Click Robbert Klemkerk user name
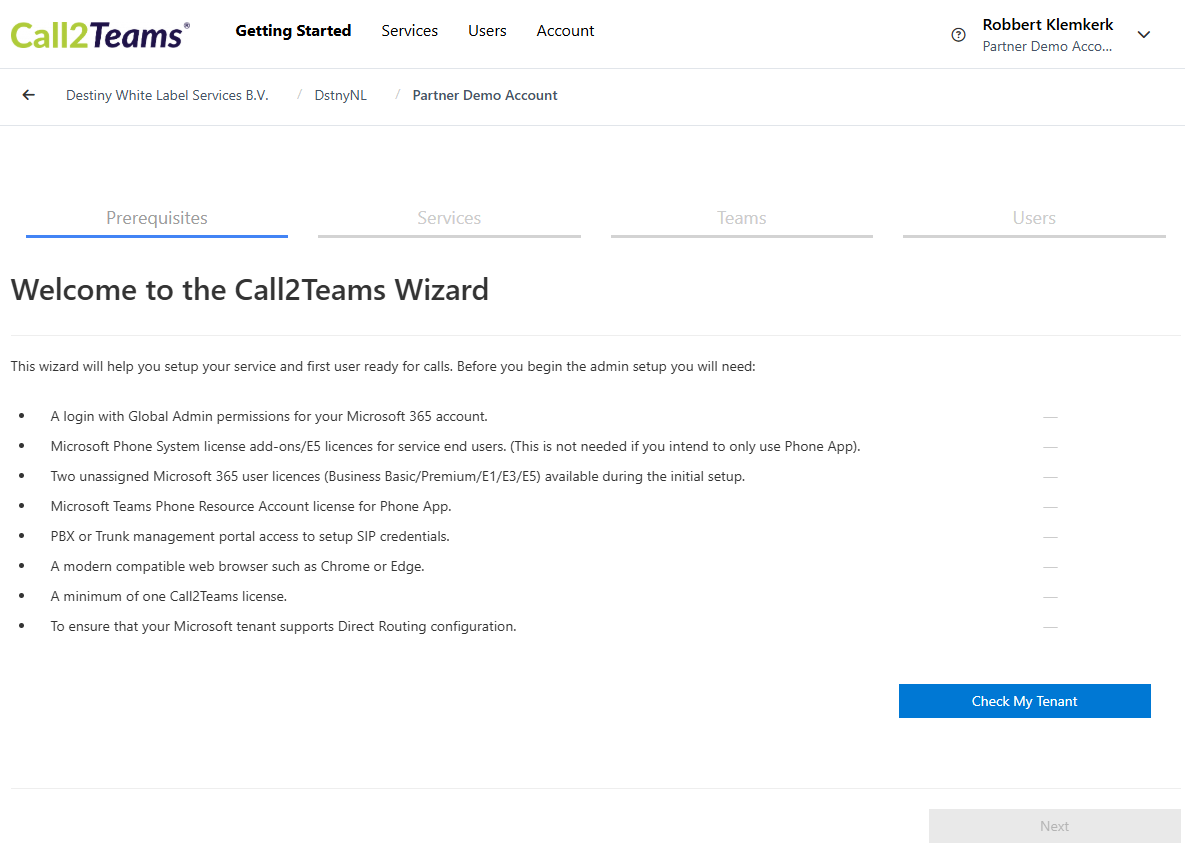The height and width of the screenshot is (846, 1185). [x=1047, y=25]
